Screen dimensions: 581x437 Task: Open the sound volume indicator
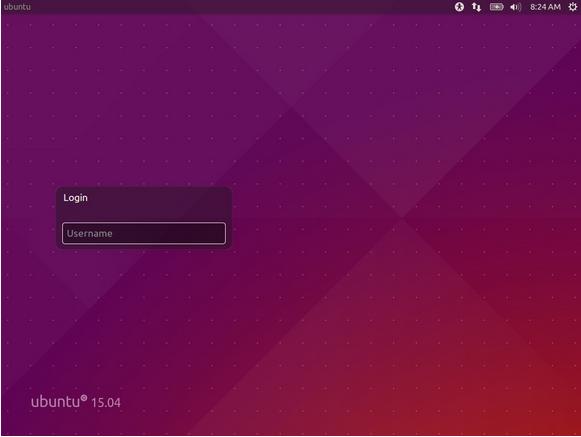pos(515,7)
